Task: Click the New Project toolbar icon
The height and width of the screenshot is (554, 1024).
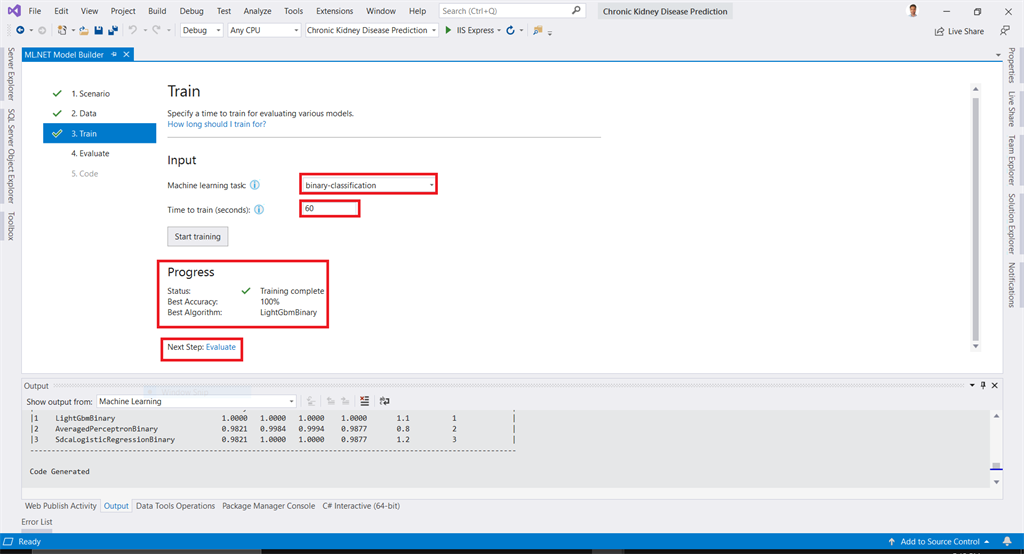Action: coord(62,30)
